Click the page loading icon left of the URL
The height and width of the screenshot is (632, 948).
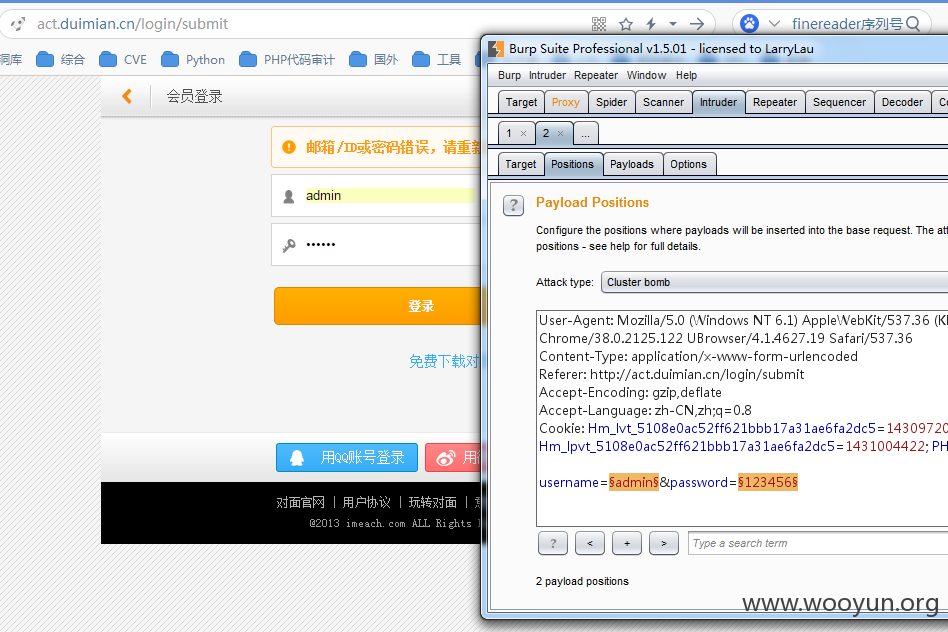click(18, 24)
